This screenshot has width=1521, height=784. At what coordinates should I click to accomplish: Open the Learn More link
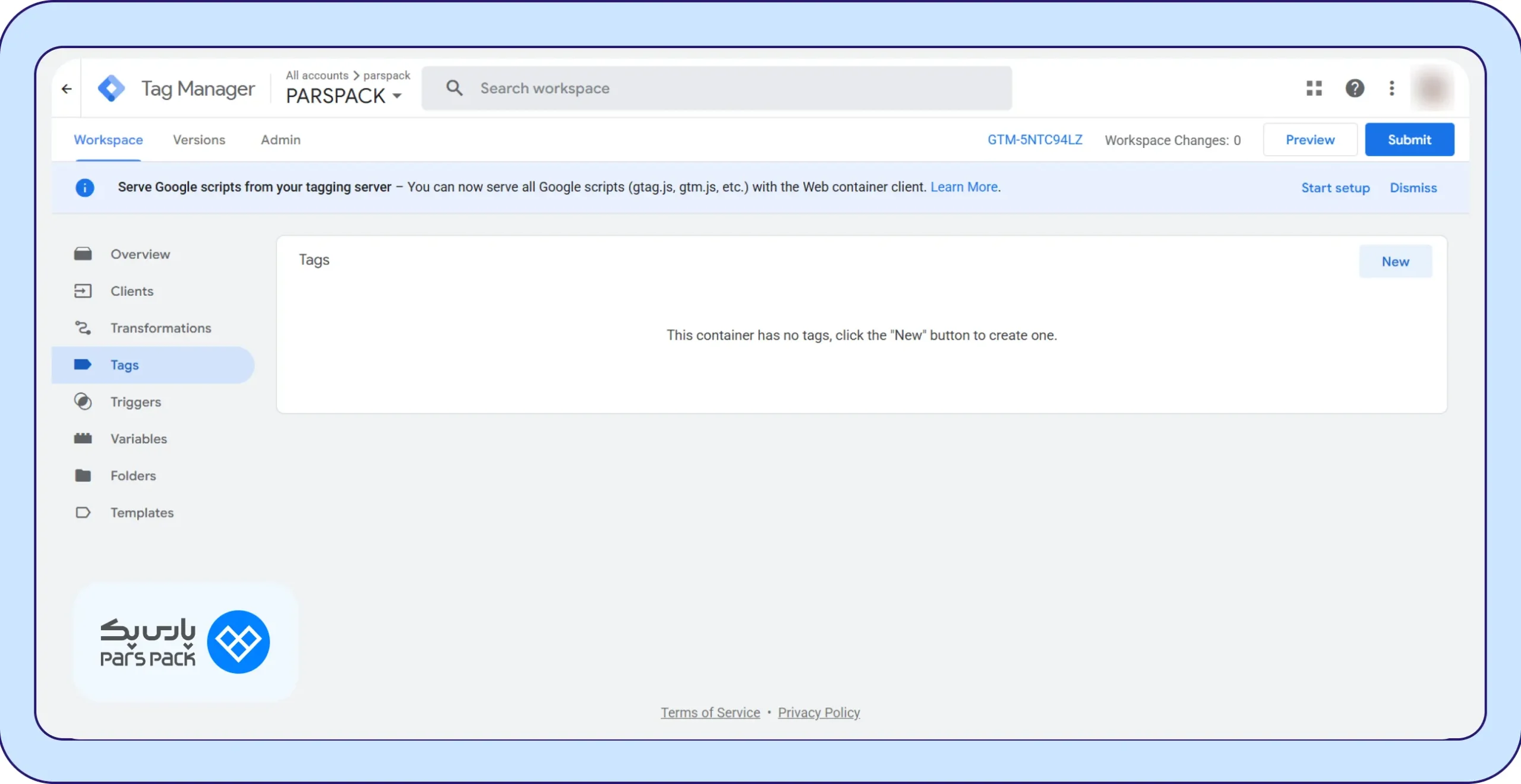click(964, 187)
